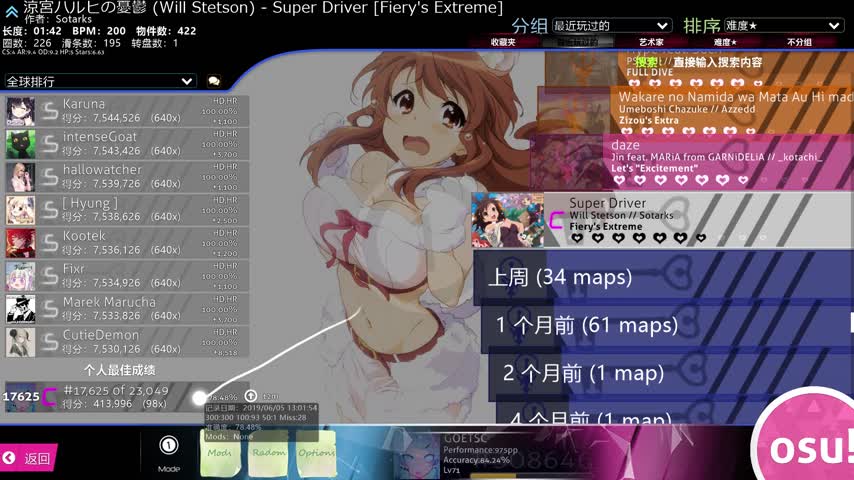This screenshot has width=854, height=480.
Task: Select hallowatcher's avatar
Action: pos(21,177)
